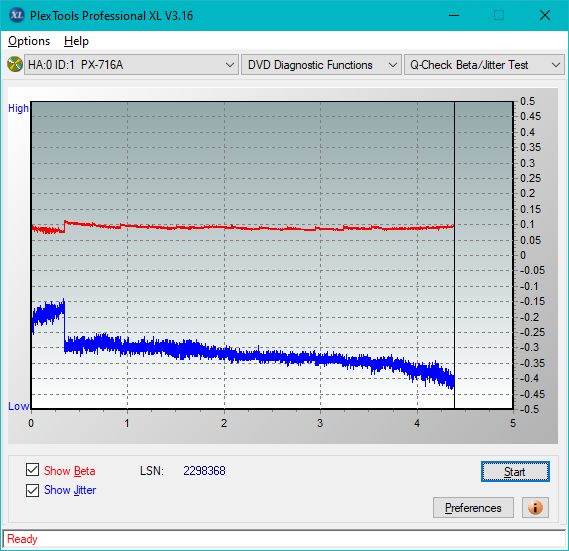Open the Help menu
The width and height of the screenshot is (569, 551).
point(76,41)
